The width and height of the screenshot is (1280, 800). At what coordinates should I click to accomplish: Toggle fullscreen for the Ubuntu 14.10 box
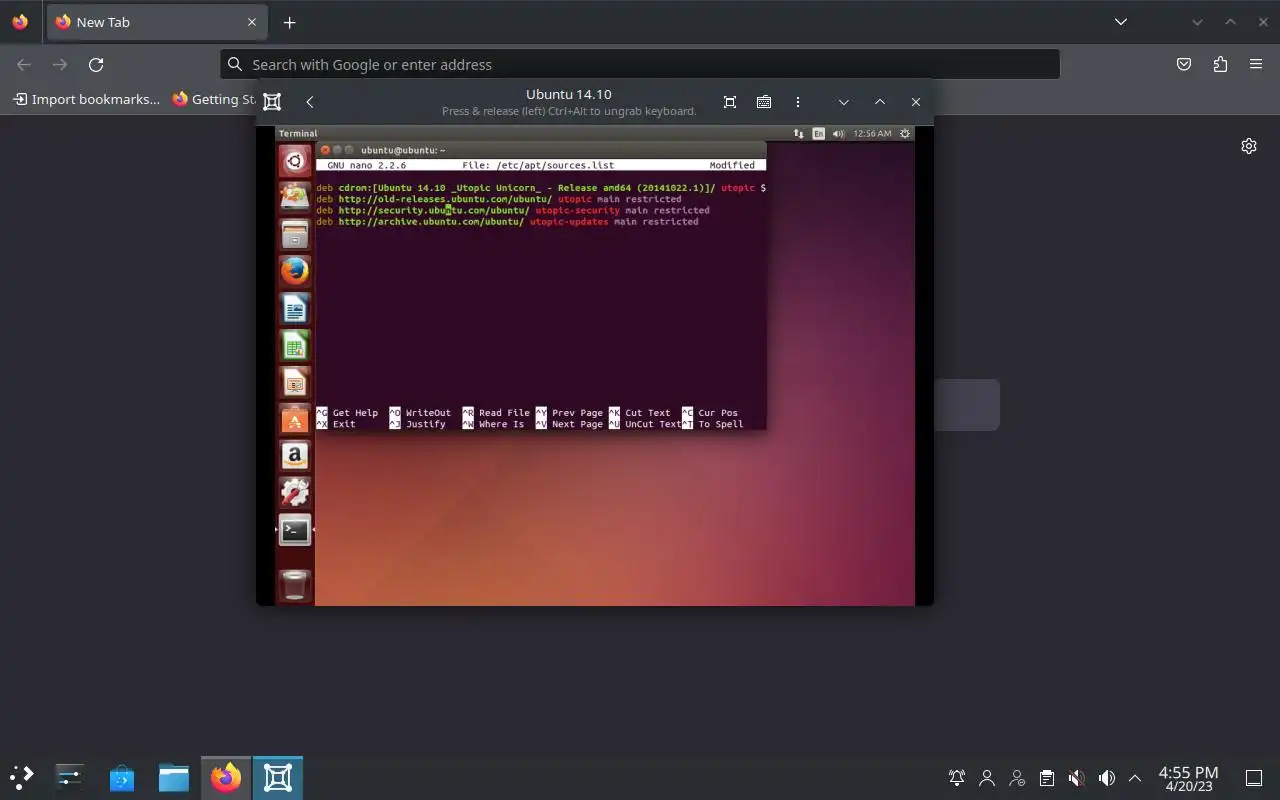[730, 101]
